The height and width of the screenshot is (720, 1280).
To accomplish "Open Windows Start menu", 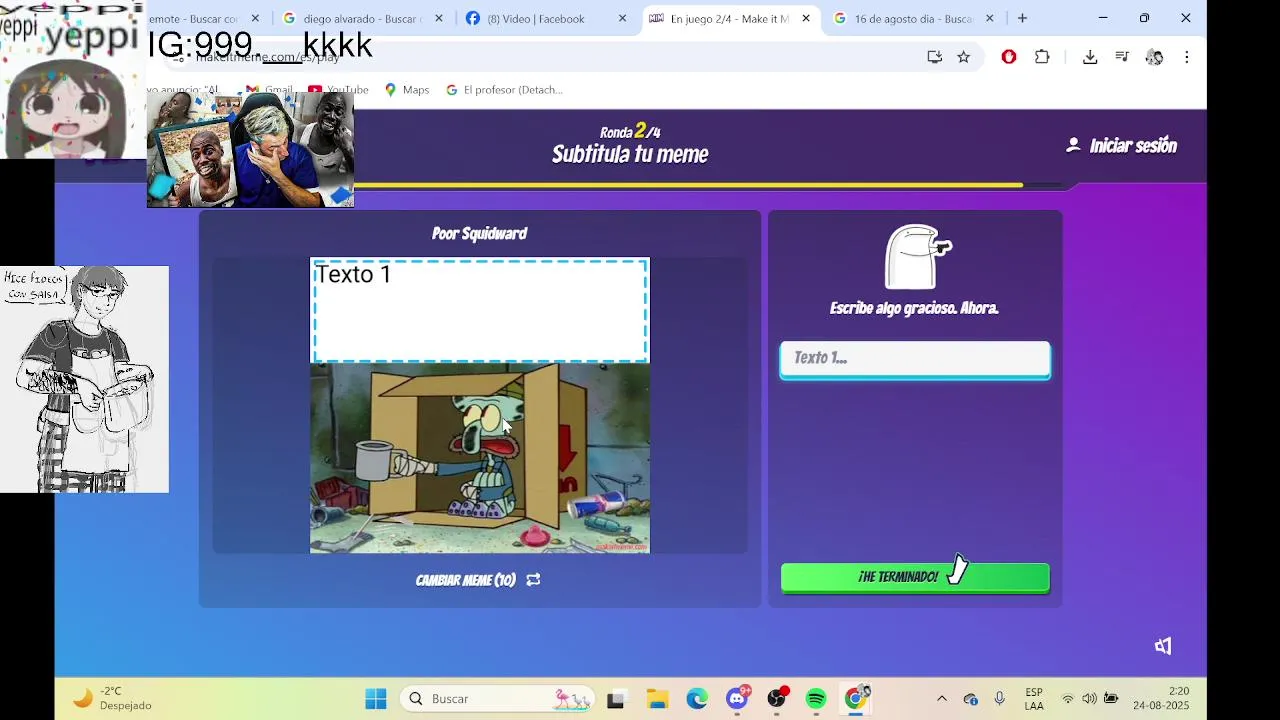I will click(x=376, y=699).
